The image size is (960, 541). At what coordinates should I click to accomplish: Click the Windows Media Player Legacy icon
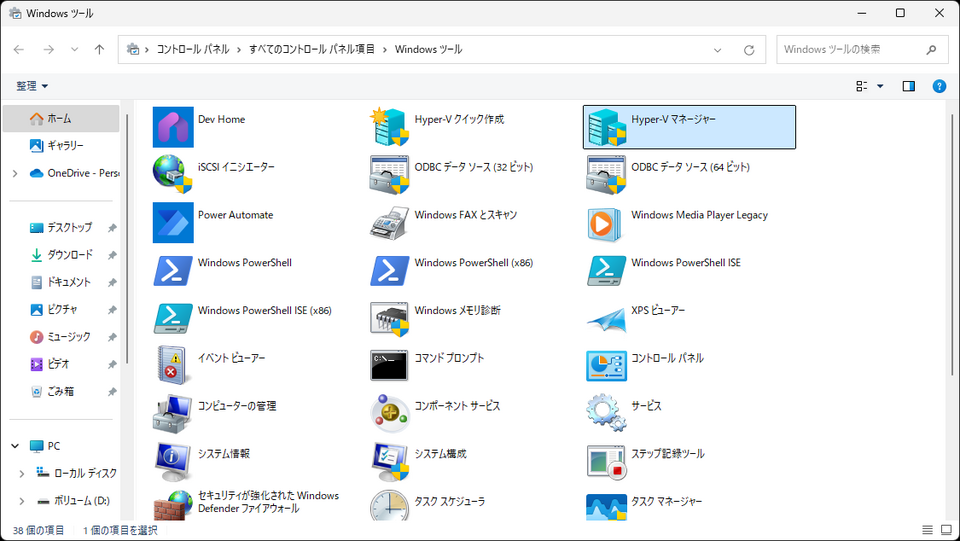[x=606, y=223]
